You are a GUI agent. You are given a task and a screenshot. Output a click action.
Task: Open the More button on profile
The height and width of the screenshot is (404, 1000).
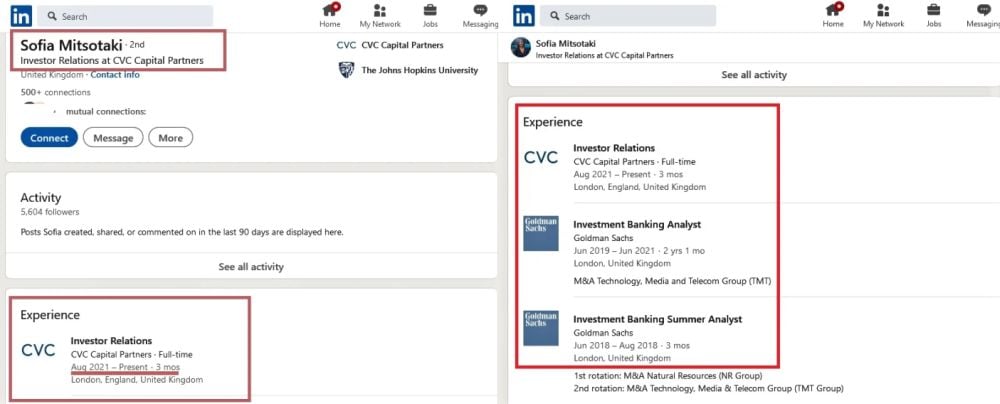170,138
